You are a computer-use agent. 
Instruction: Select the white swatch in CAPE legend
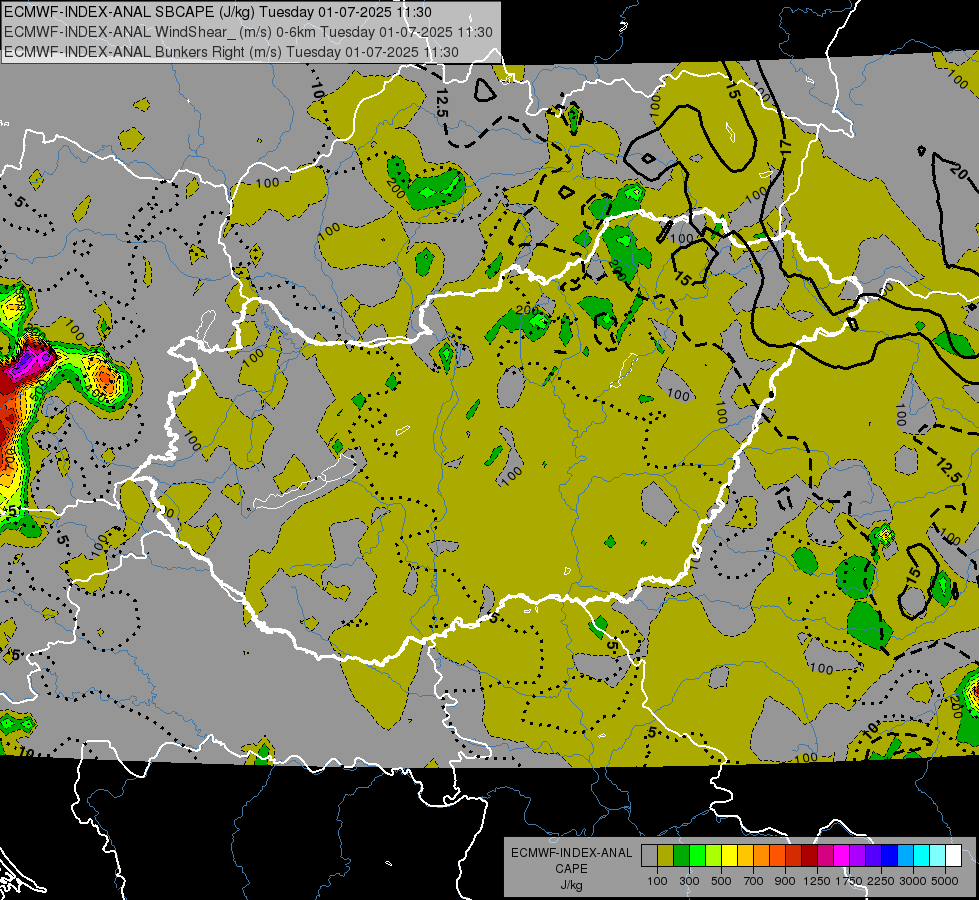(953, 856)
